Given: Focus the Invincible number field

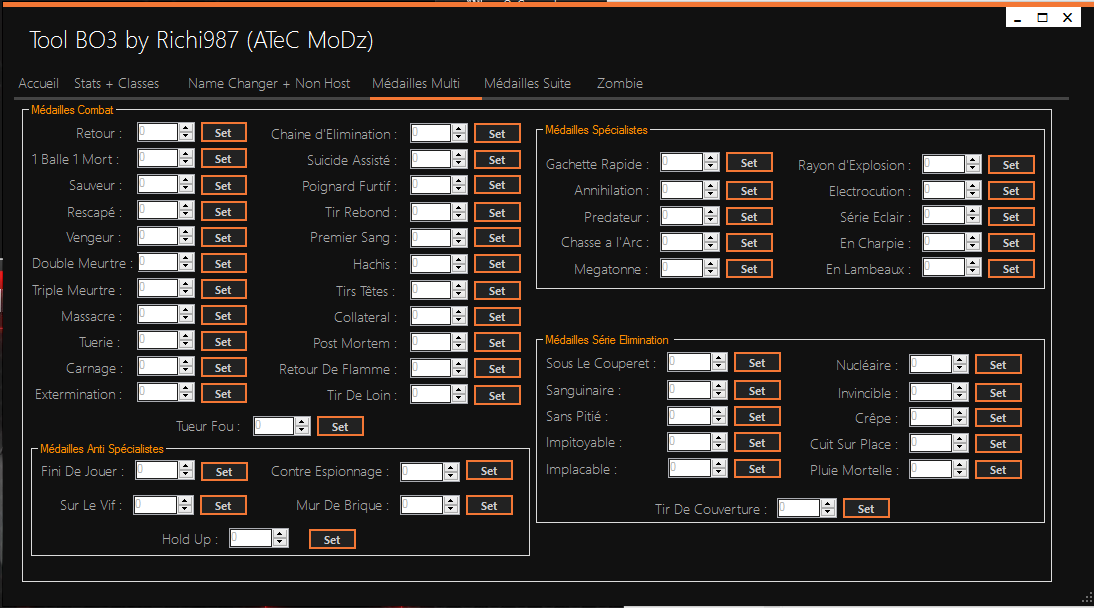Looking at the screenshot, I should click(x=931, y=392).
